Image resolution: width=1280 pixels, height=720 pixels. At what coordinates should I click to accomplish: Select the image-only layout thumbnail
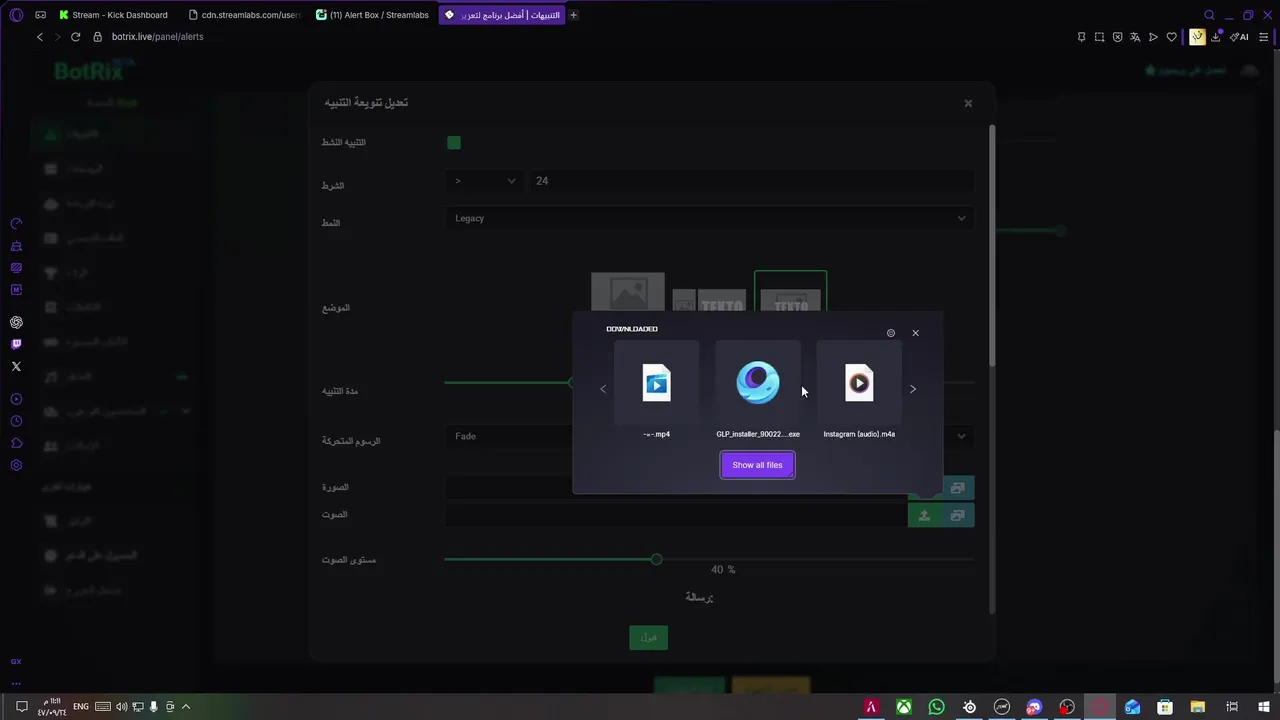pos(627,293)
